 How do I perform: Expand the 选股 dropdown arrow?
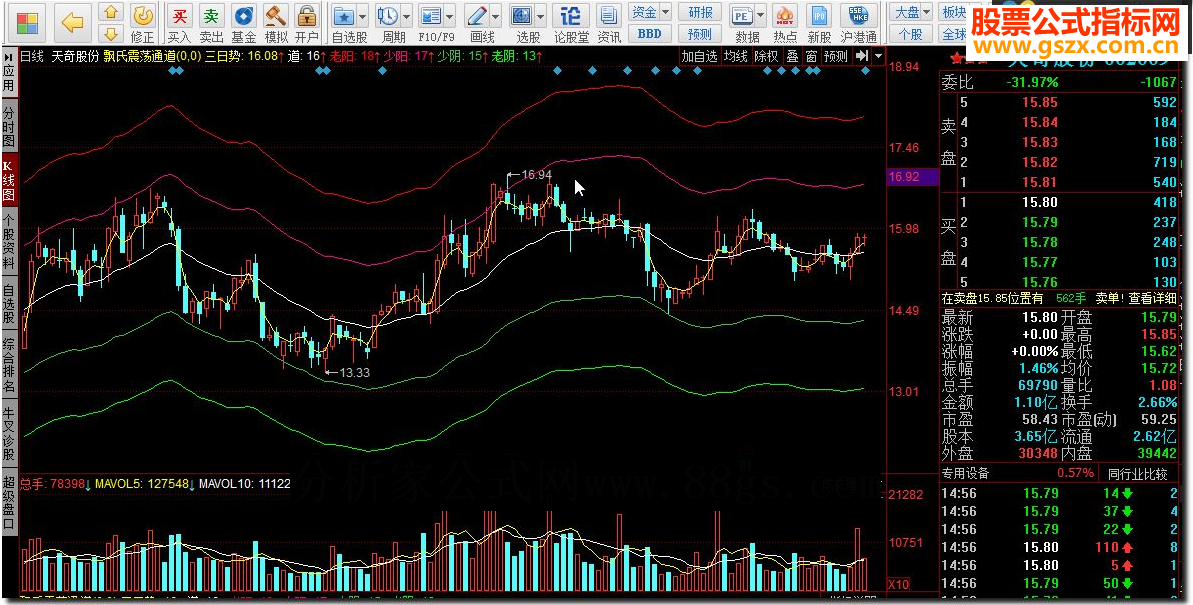coord(540,15)
